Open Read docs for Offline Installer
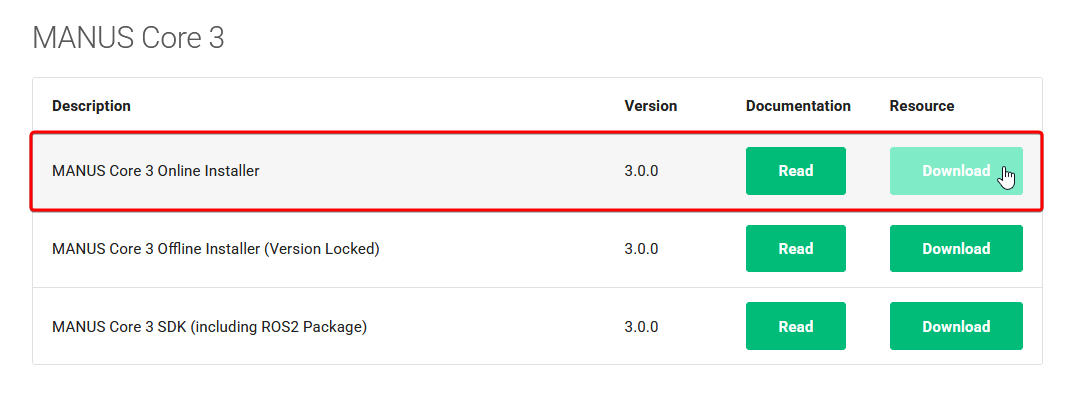This screenshot has width=1077, height=395. point(796,249)
